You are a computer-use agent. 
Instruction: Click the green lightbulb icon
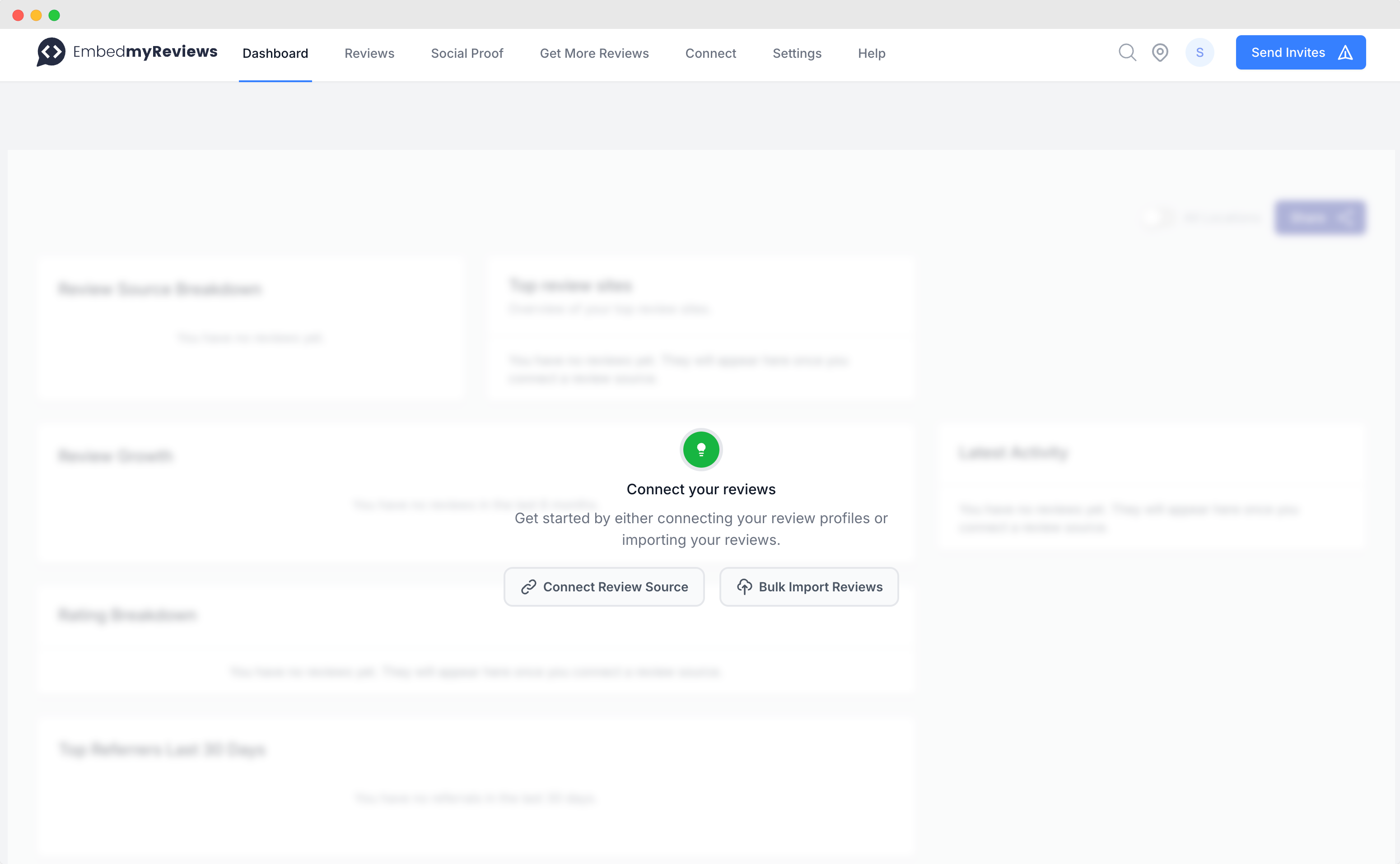(701, 450)
